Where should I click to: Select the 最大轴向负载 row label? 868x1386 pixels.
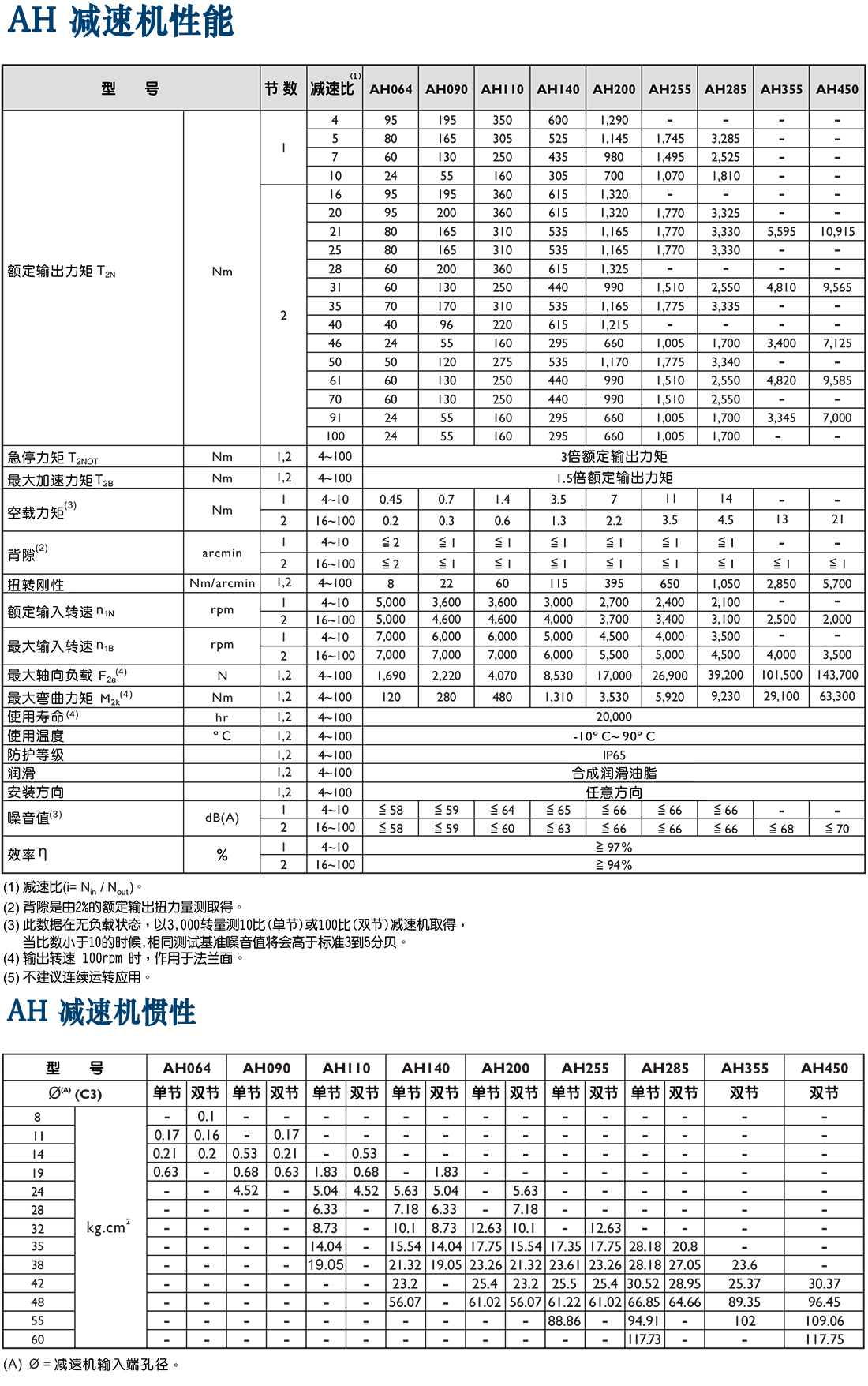tap(51, 676)
